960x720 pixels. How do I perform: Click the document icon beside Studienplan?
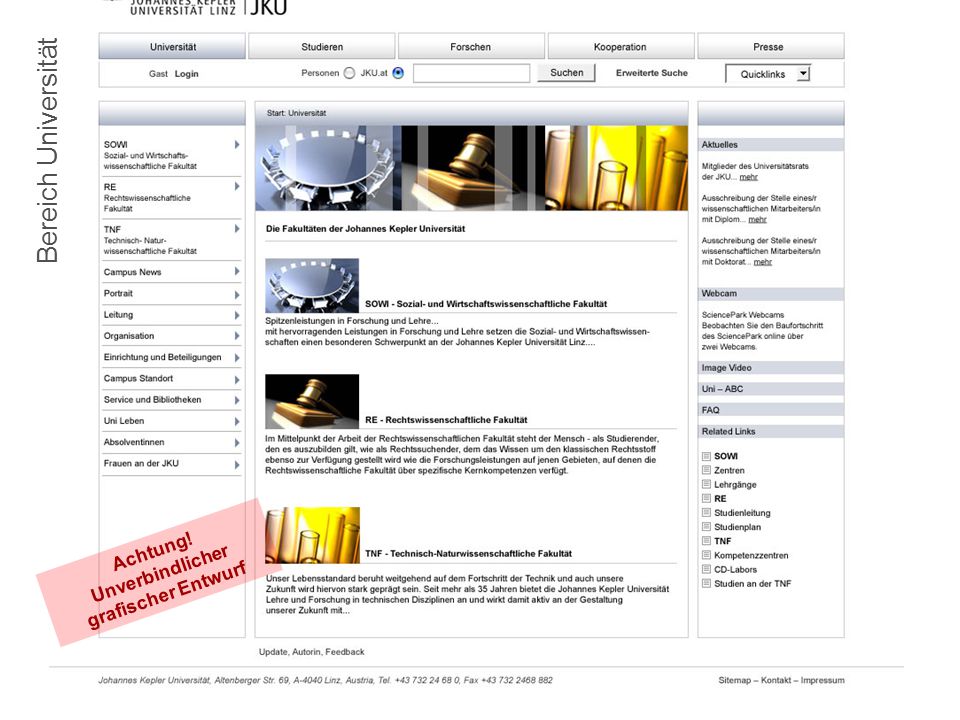706,527
